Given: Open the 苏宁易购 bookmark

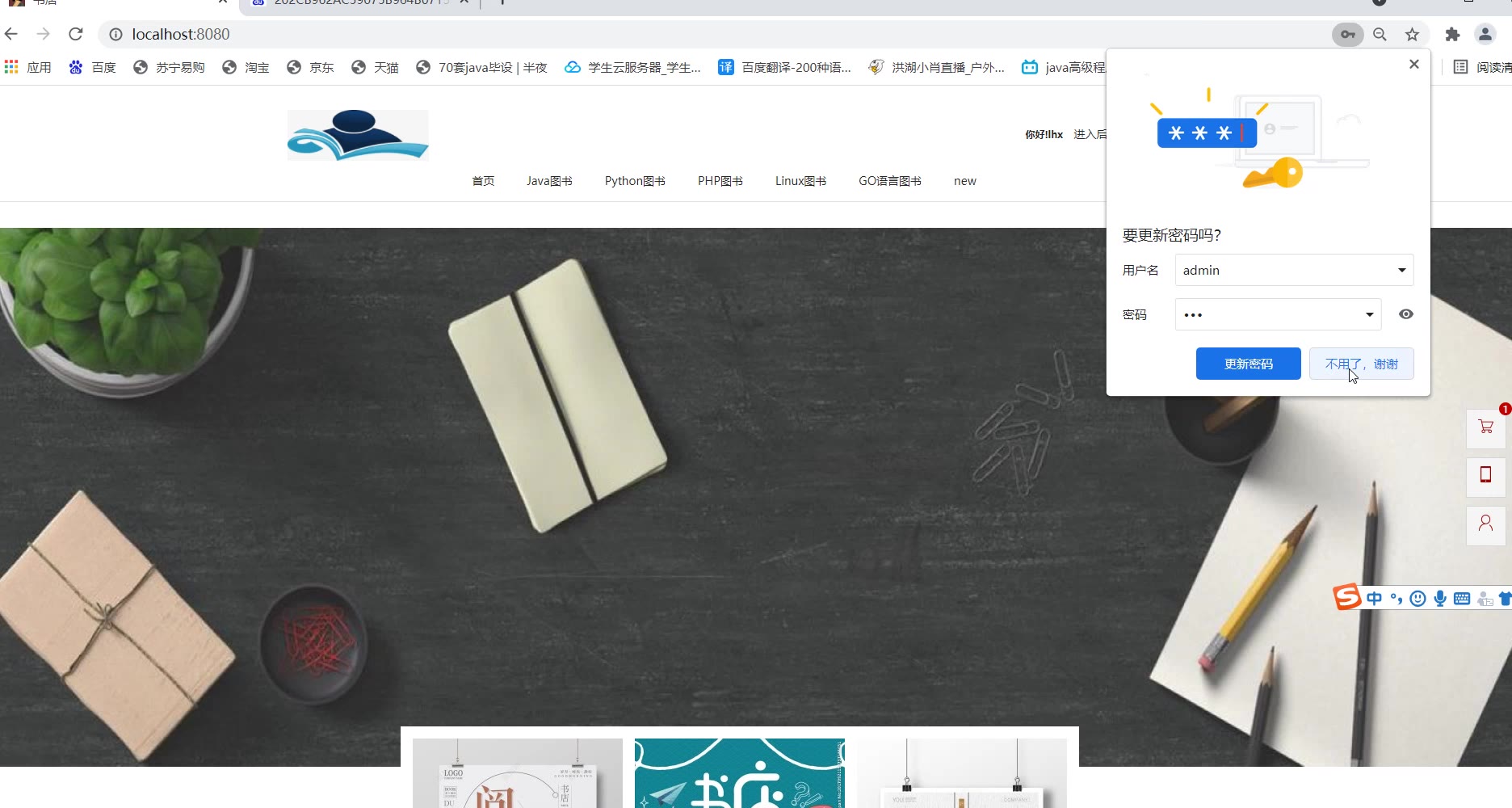Looking at the screenshot, I should [169, 67].
